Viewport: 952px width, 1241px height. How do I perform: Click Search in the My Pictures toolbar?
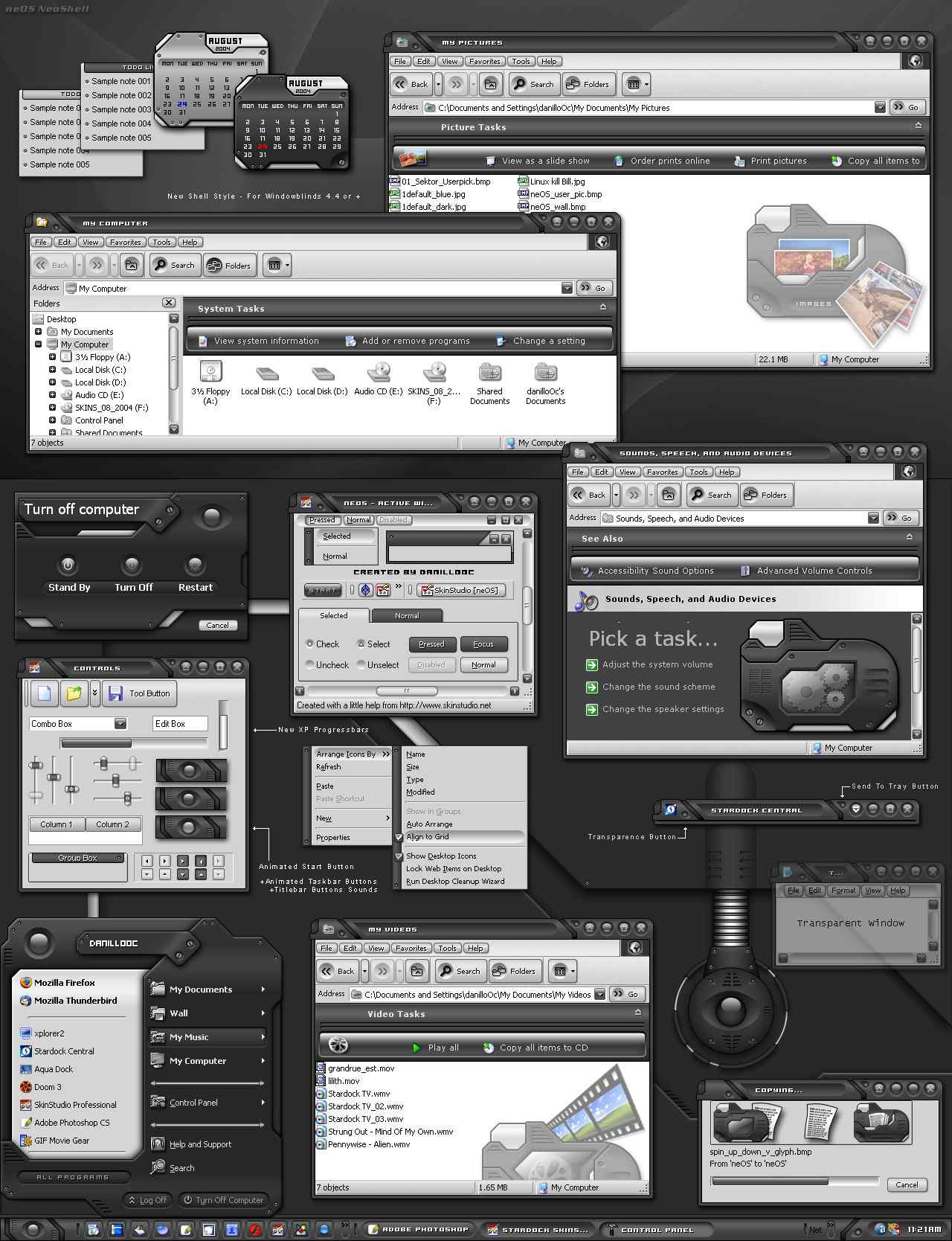coord(533,84)
